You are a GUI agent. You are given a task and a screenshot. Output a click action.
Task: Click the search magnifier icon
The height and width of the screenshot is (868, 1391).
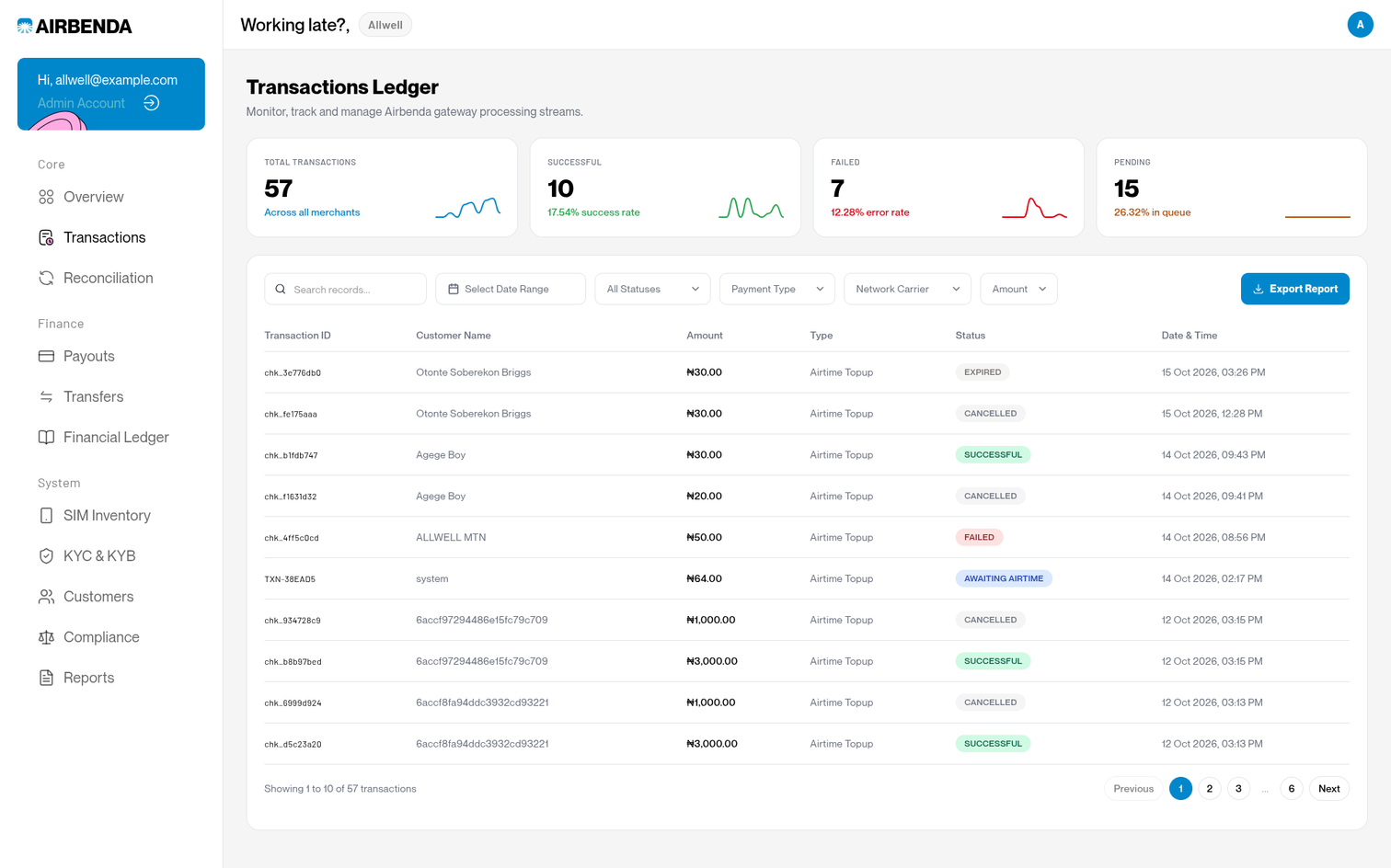281,289
